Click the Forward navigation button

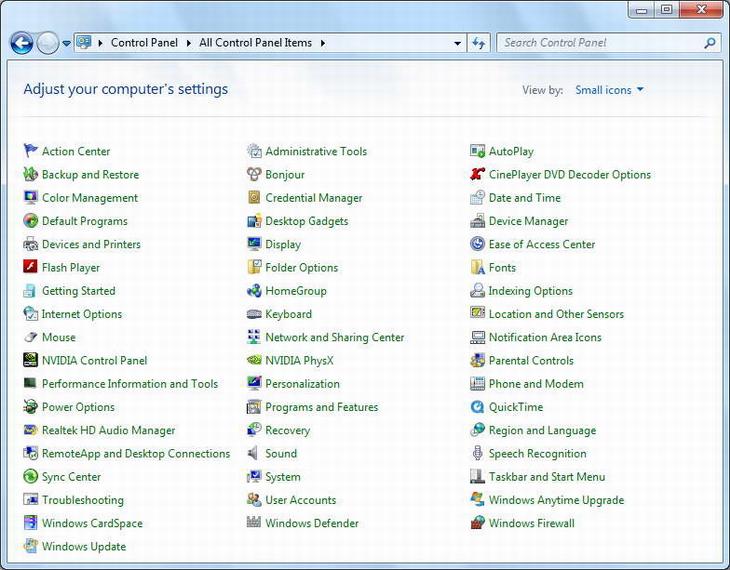pyautogui.click(x=47, y=43)
